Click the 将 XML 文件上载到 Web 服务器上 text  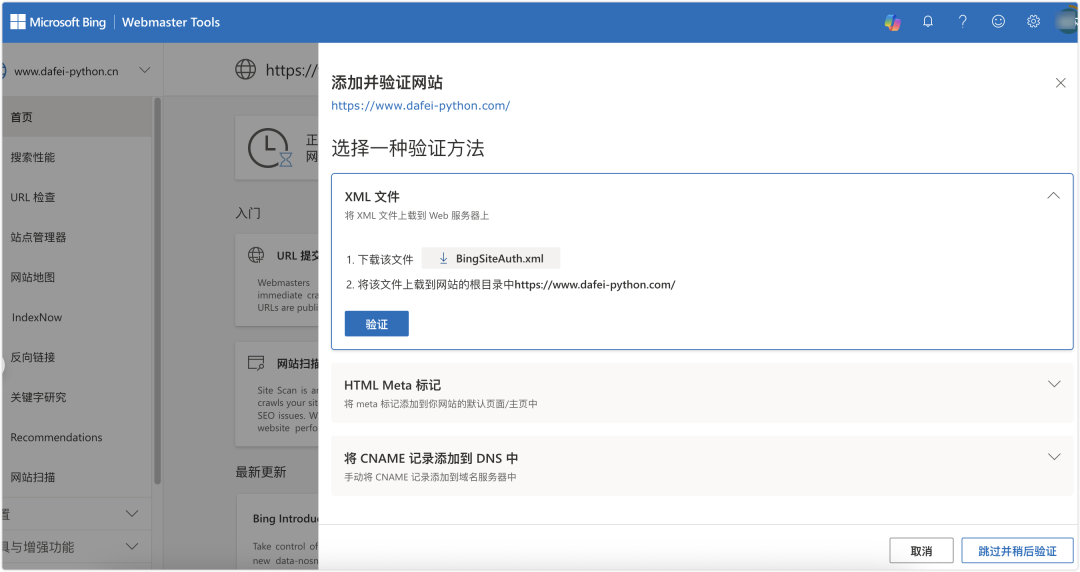coord(417,216)
